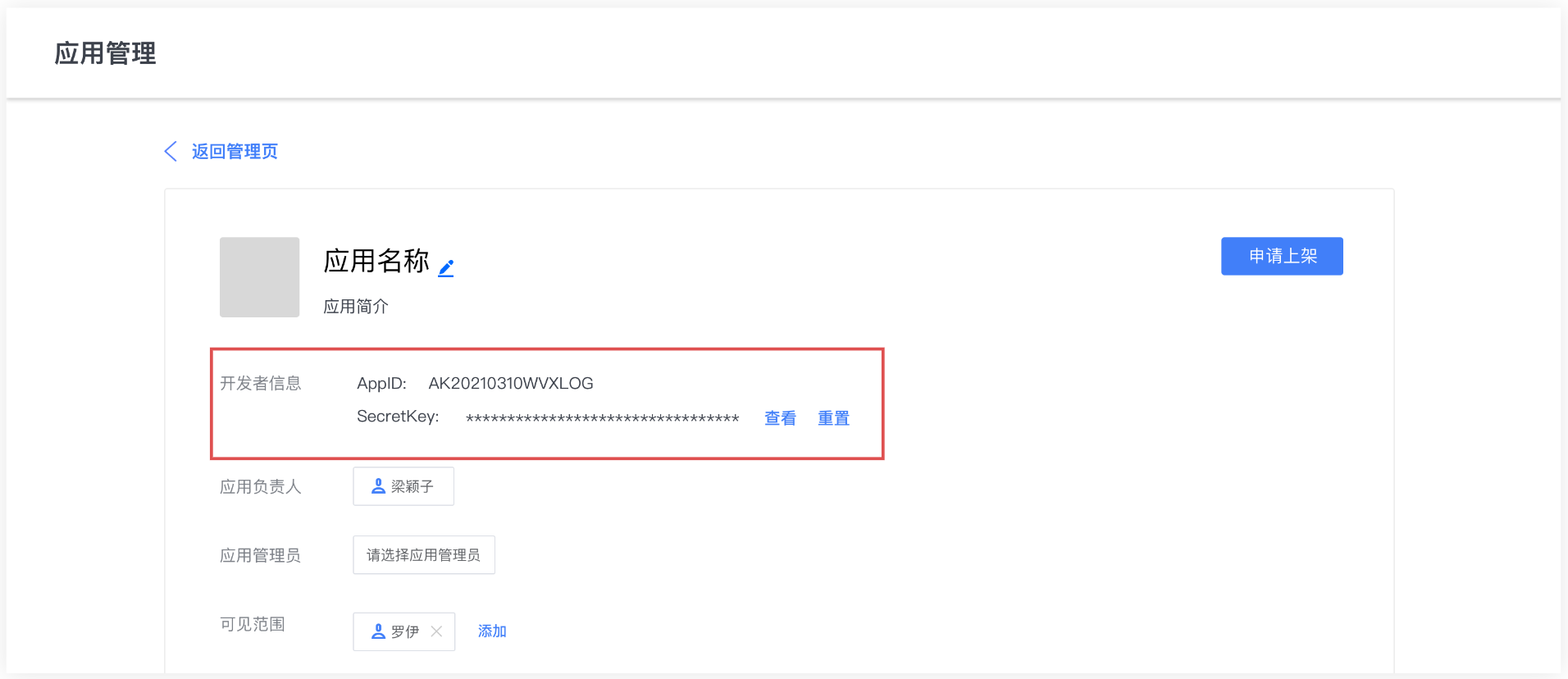
Task: Click the gray app logo placeholder
Action: [259, 277]
